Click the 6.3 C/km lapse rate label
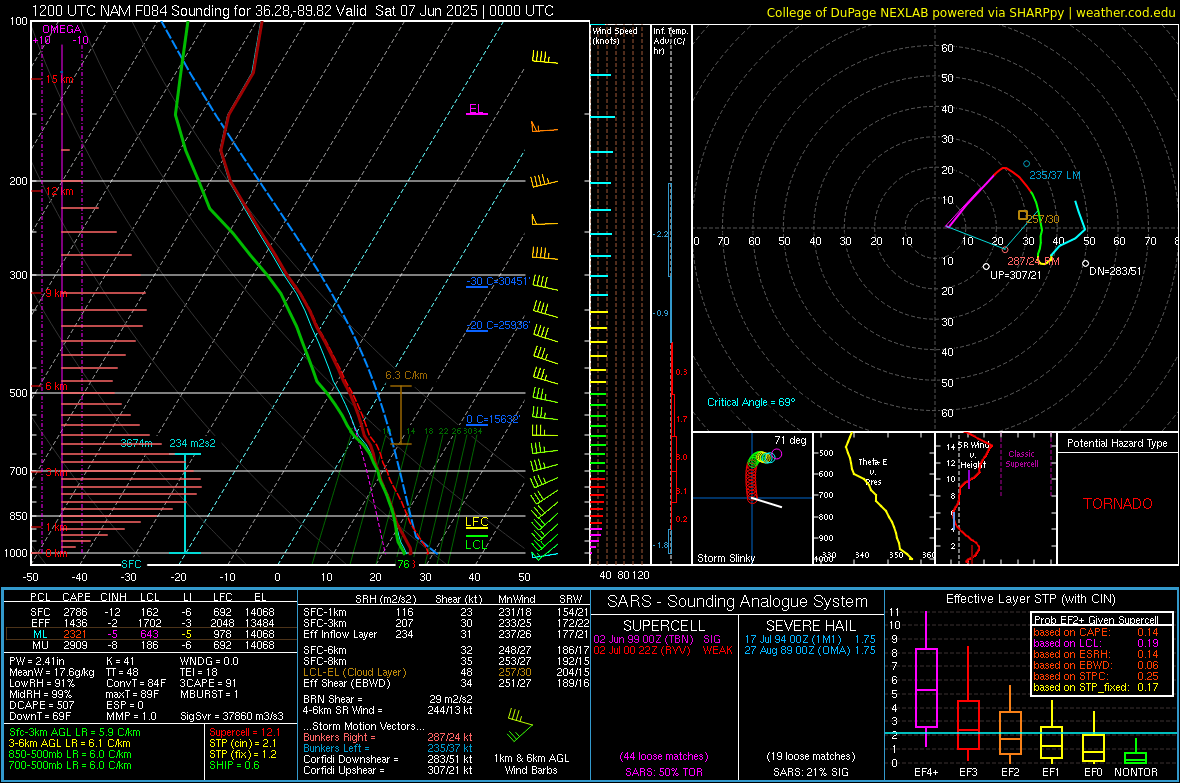This screenshot has width=1180, height=783. [406, 375]
